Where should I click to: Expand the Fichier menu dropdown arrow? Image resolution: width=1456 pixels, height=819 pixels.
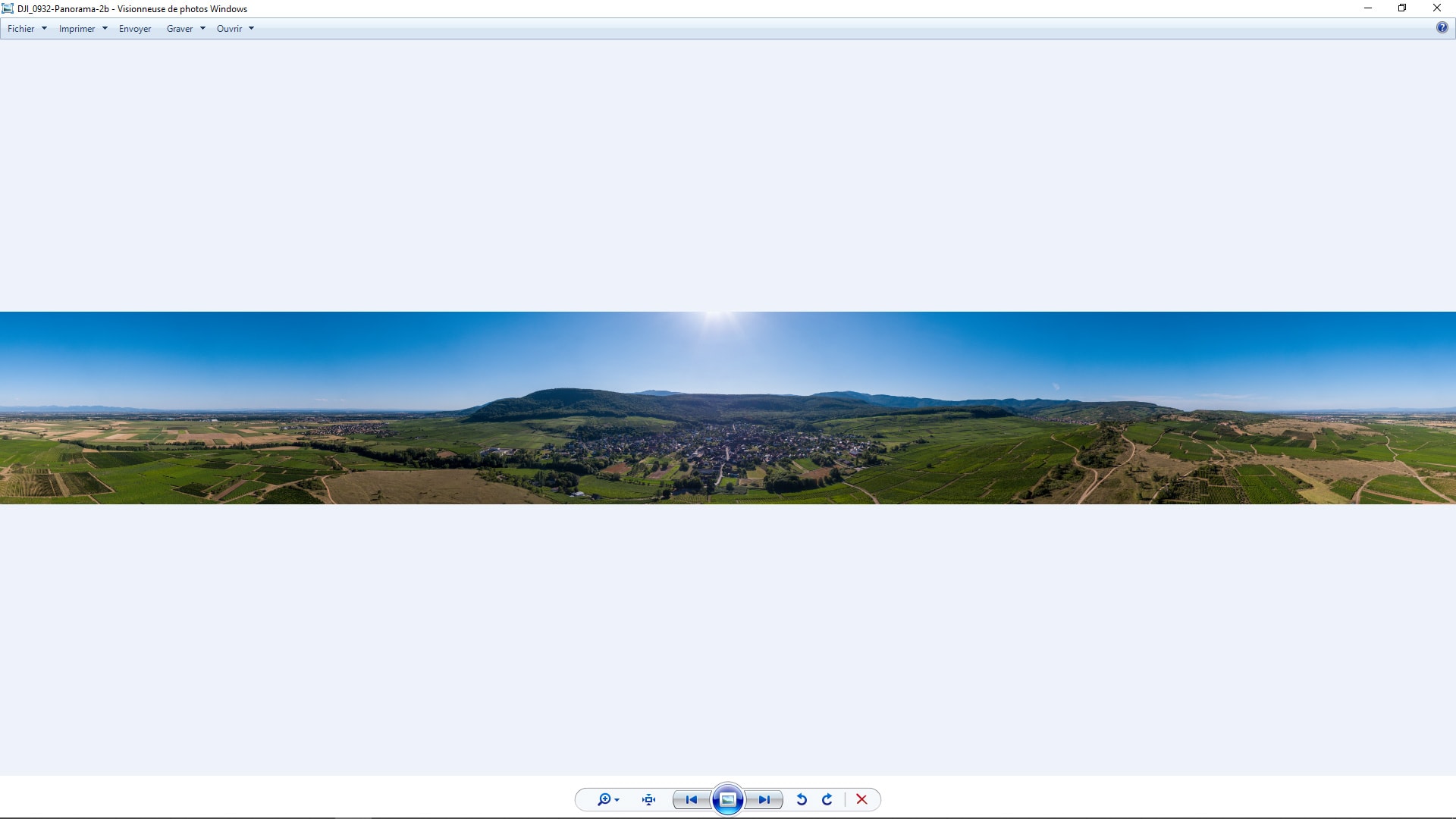pyautogui.click(x=44, y=29)
